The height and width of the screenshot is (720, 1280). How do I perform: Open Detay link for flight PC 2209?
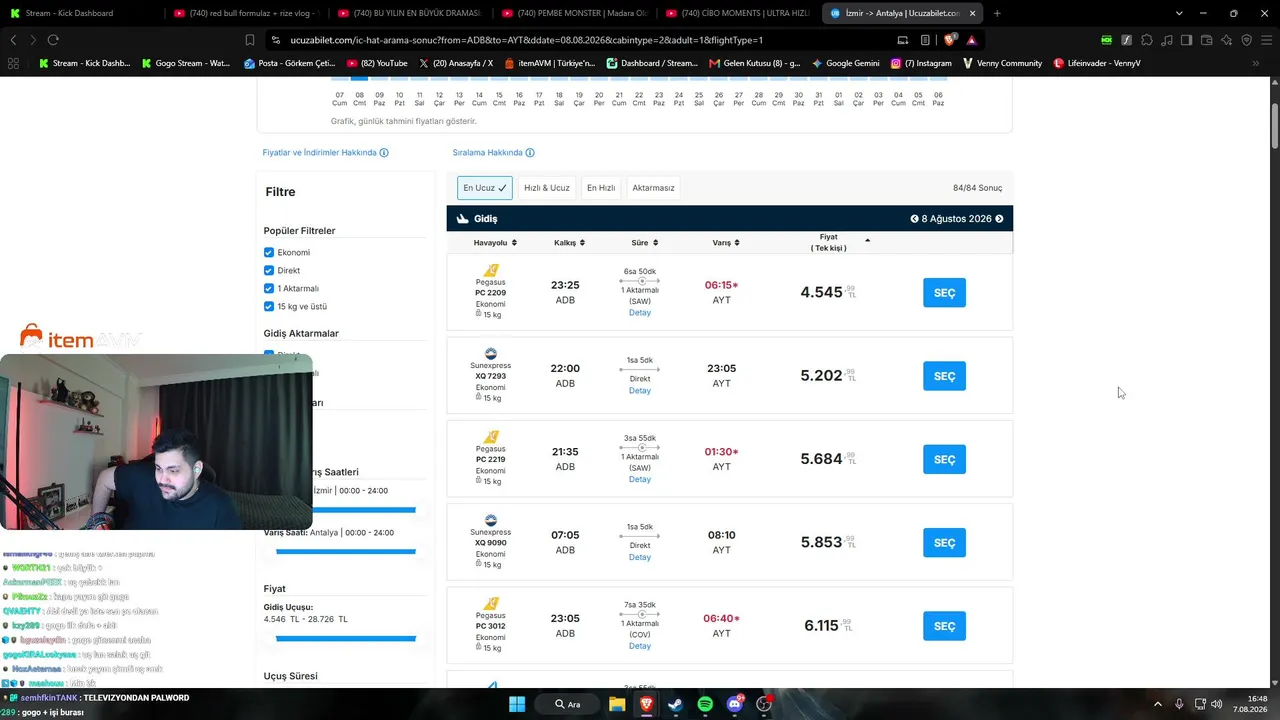[640, 313]
